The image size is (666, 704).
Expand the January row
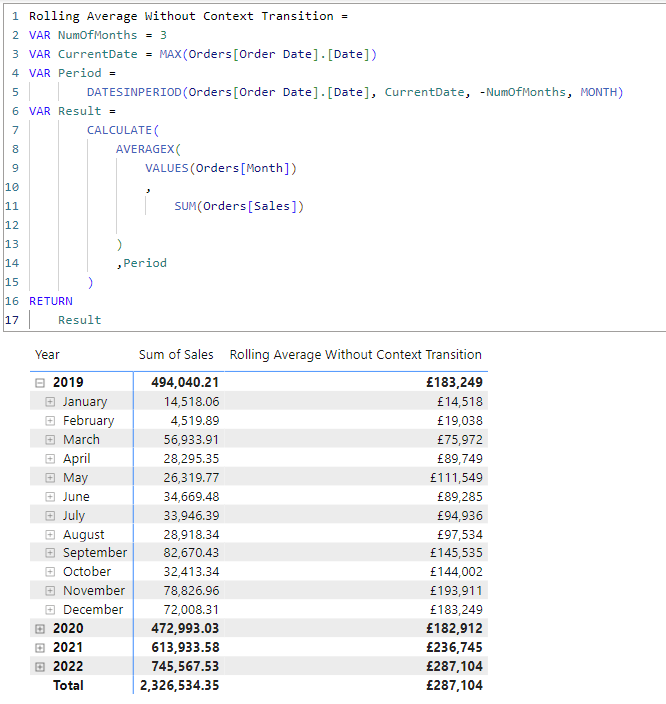(50, 402)
